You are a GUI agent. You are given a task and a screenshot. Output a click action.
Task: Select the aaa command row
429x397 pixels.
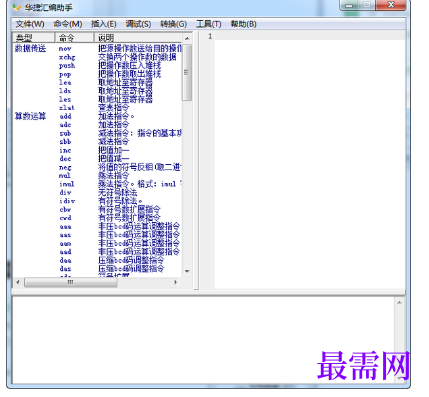97,226
